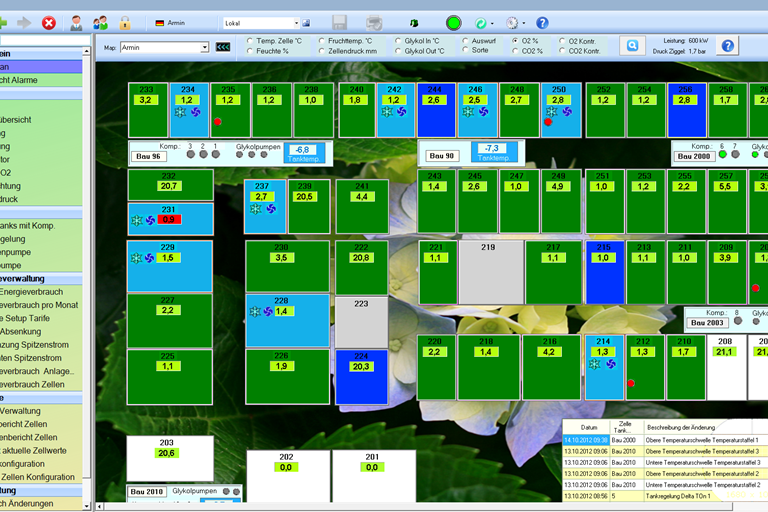Select the Auswurf radio button

pos(465,41)
